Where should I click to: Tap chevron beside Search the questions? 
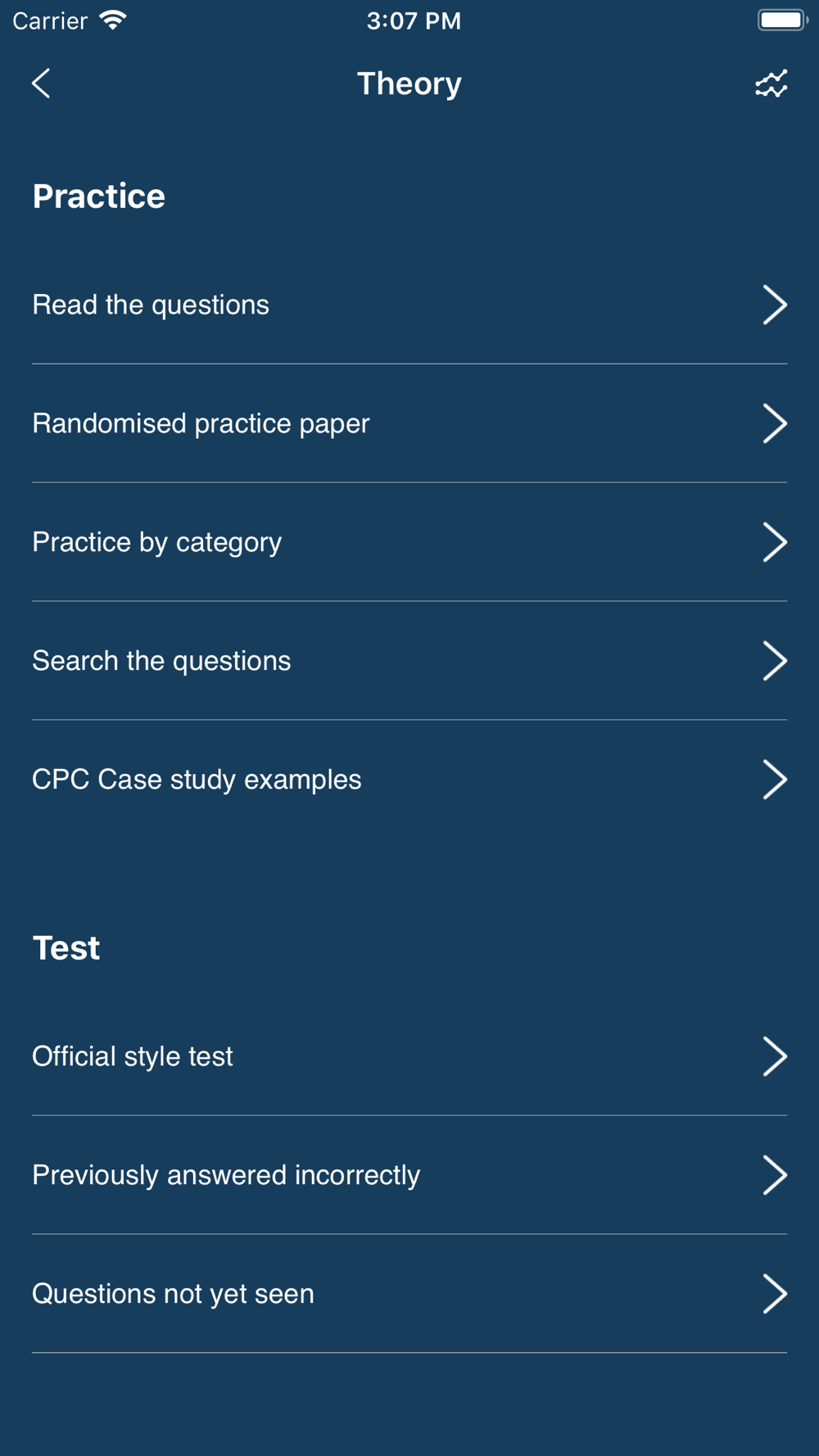[775, 661]
